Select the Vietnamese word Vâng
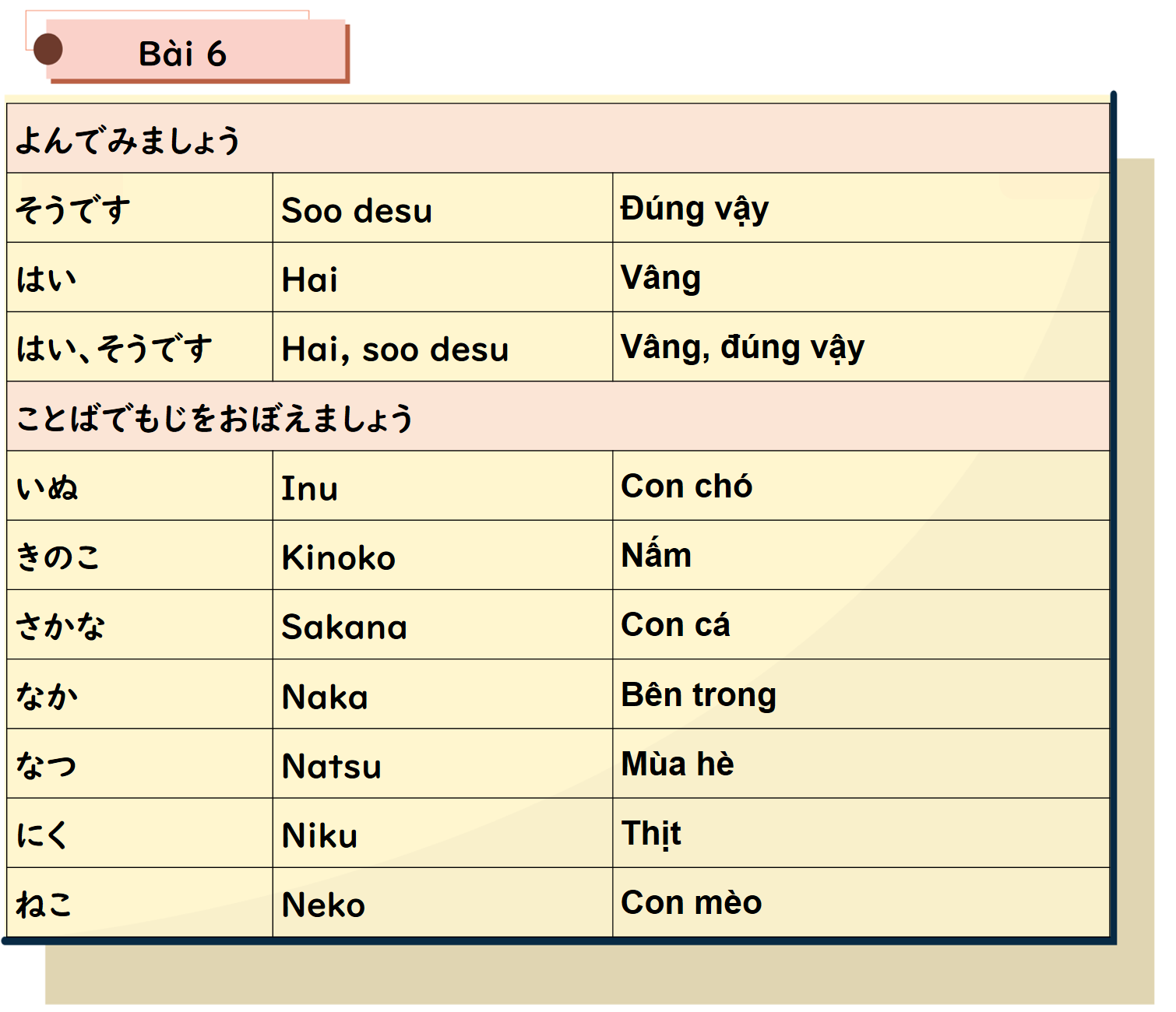Screen dimensions: 1176x1012 coord(661,278)
